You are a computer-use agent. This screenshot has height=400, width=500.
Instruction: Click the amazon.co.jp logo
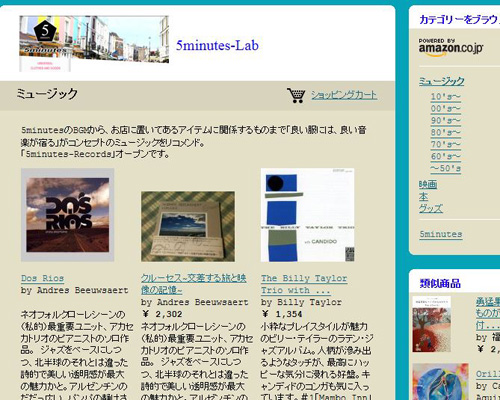pos(451,47)
